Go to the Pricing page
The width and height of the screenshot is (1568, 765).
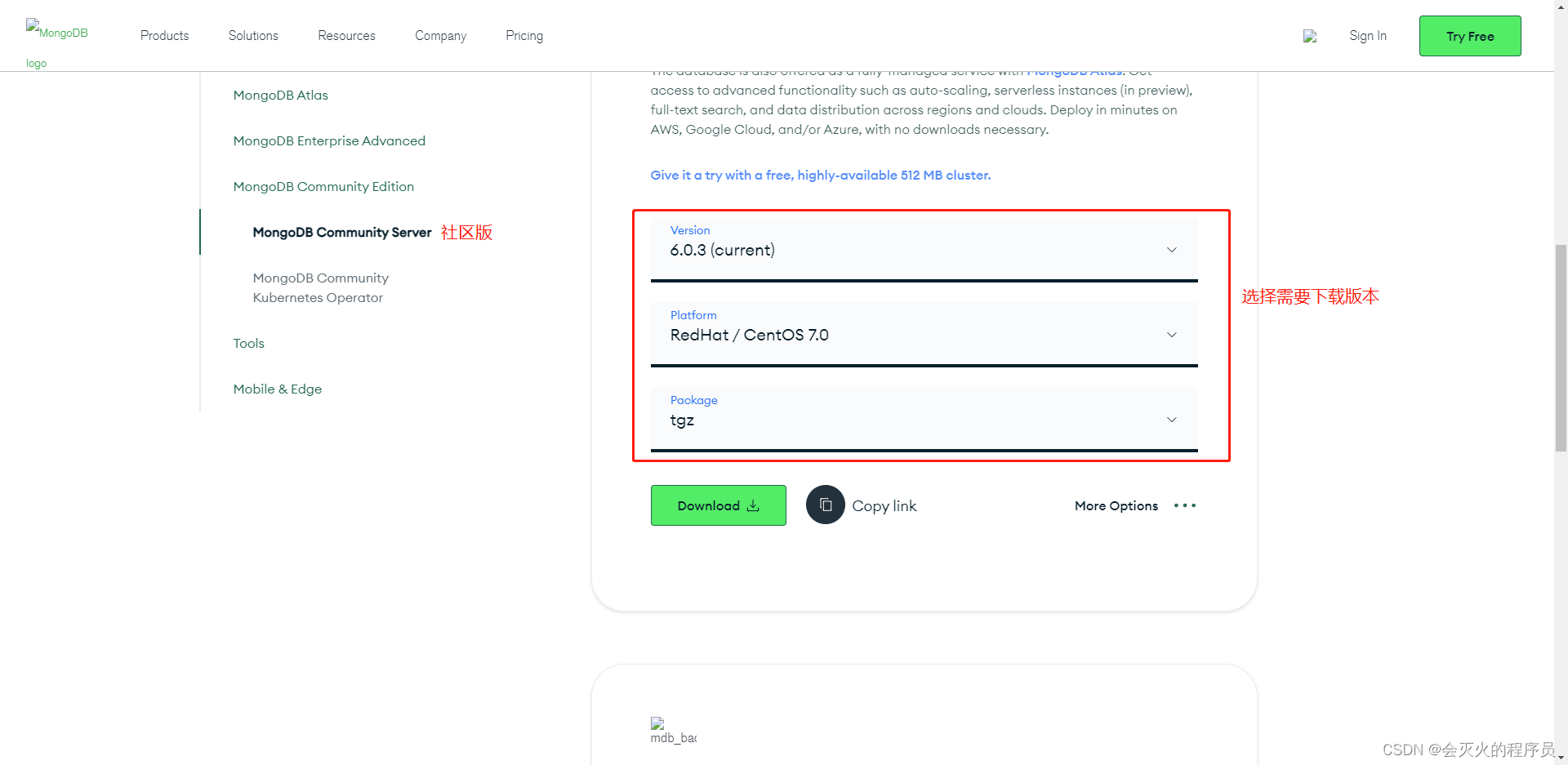524,36
